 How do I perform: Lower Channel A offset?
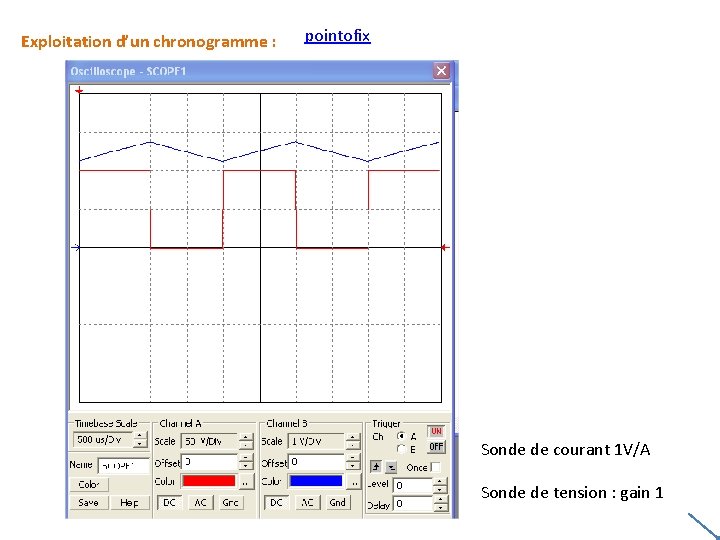(246, 466)
